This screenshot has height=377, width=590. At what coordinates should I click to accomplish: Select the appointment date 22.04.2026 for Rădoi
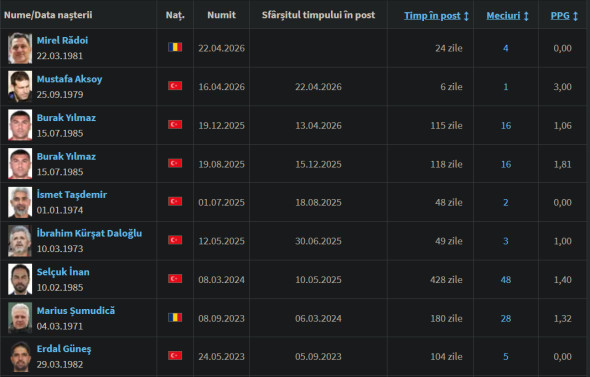pos(221,48)
